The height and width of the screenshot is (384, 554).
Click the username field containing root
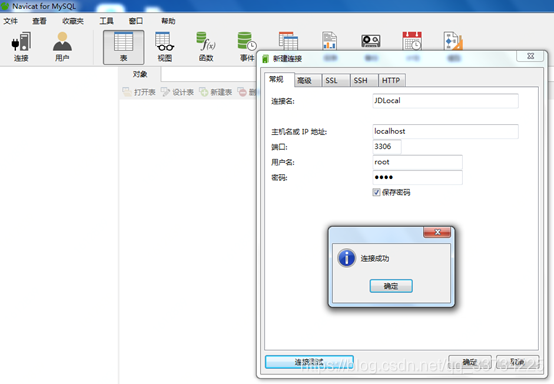[x=417, y=162]
